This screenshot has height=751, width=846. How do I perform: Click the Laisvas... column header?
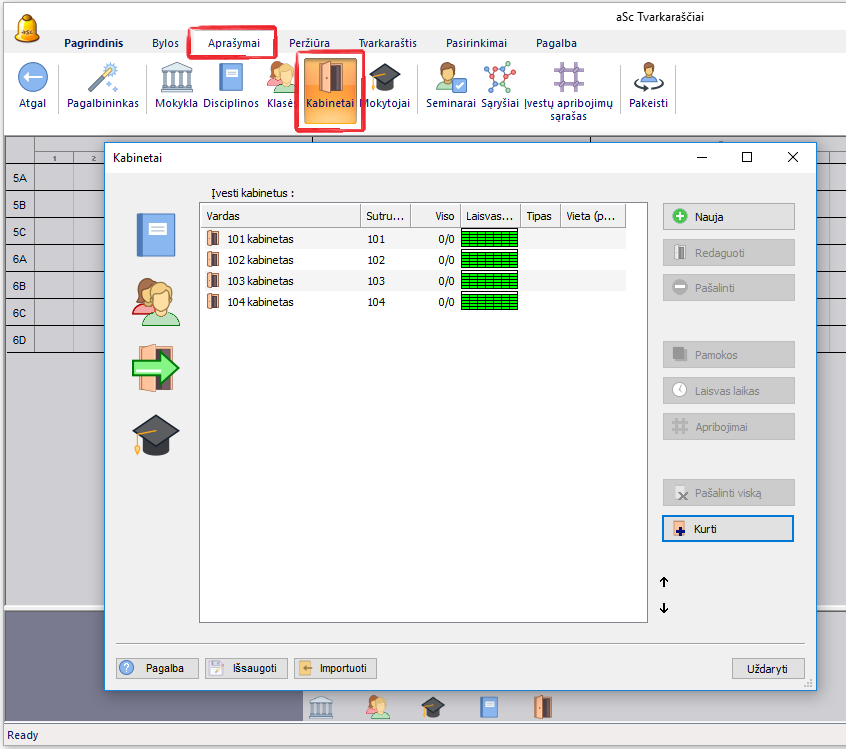click(490, 216)
